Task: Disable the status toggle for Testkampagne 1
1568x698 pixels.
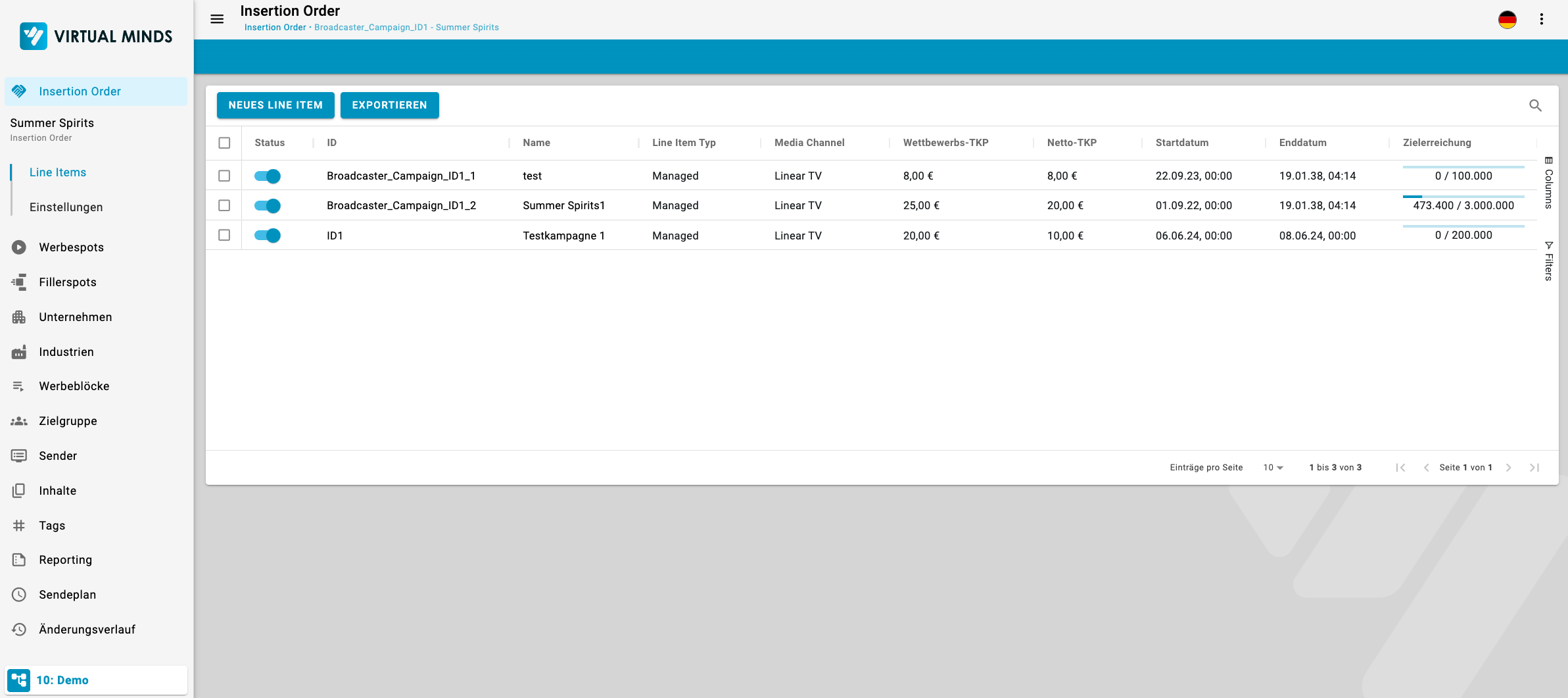Action: coord(268,236)
